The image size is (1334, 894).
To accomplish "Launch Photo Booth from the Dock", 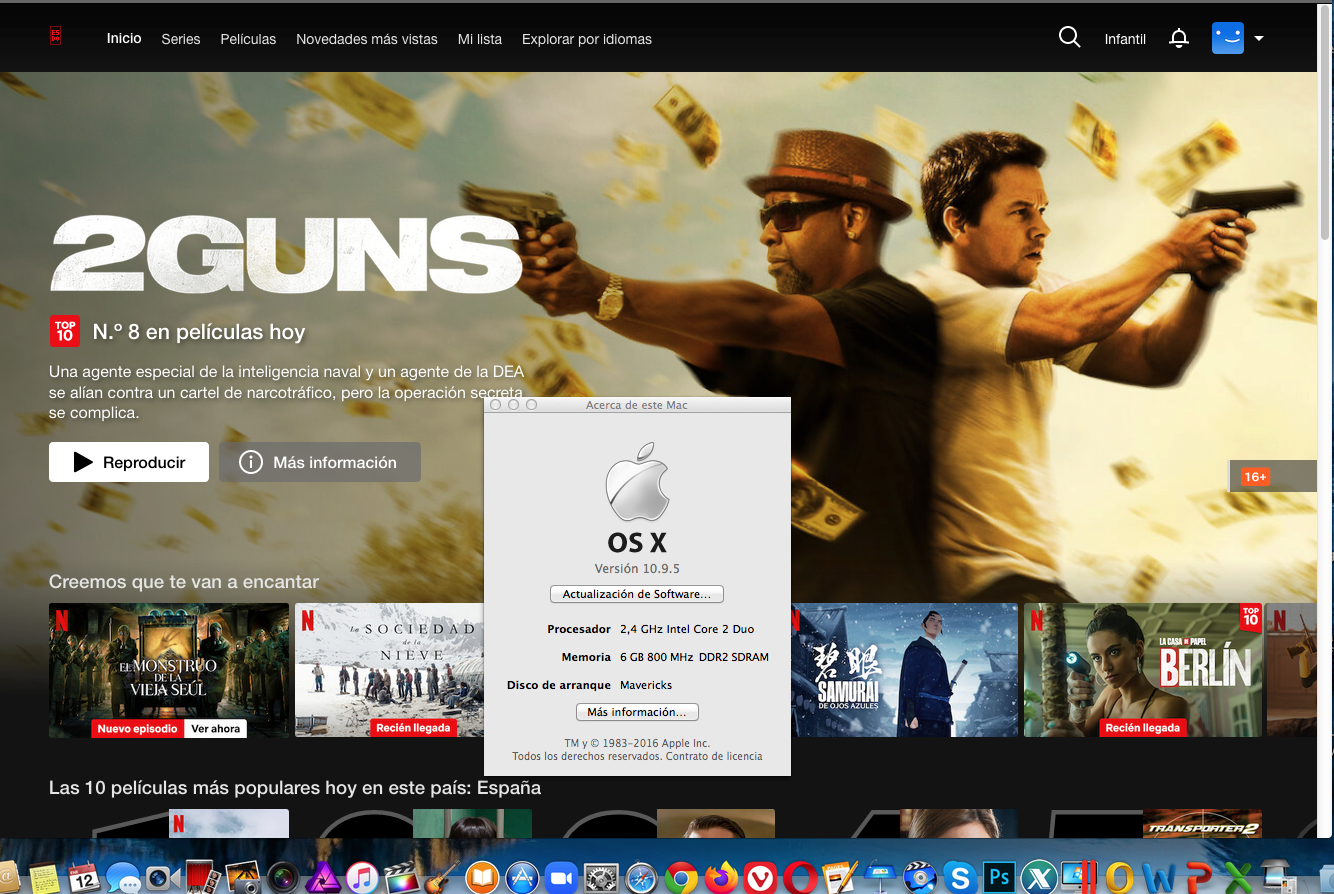I will click(x=203, y=876).
